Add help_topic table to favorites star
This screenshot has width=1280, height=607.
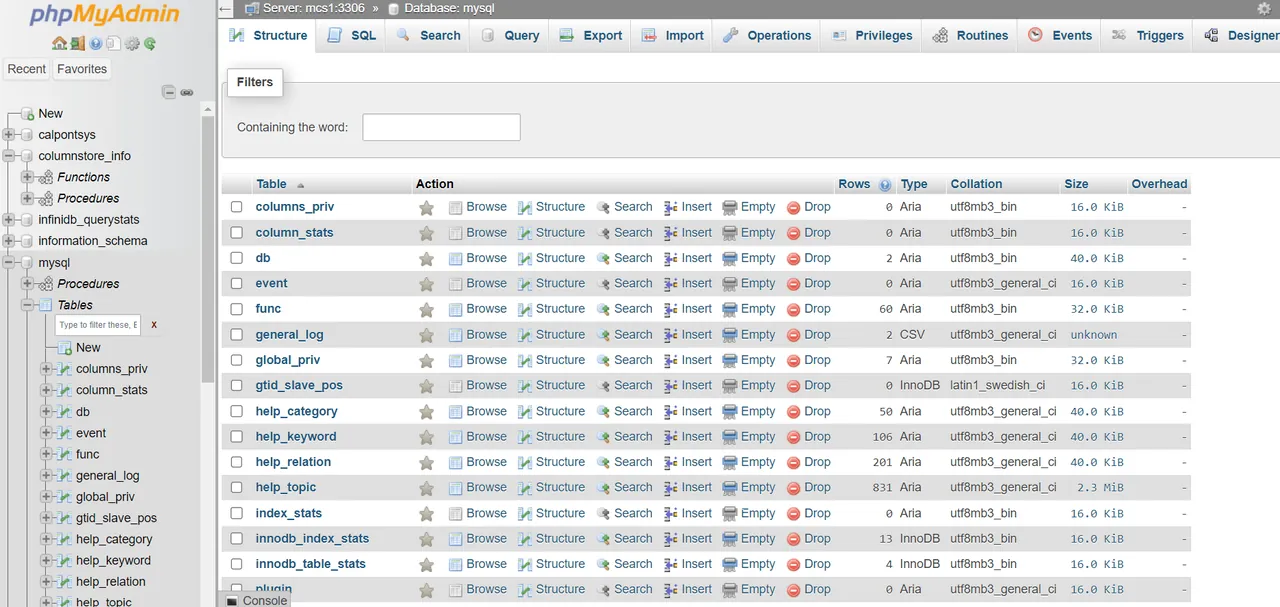click(426, 488)
